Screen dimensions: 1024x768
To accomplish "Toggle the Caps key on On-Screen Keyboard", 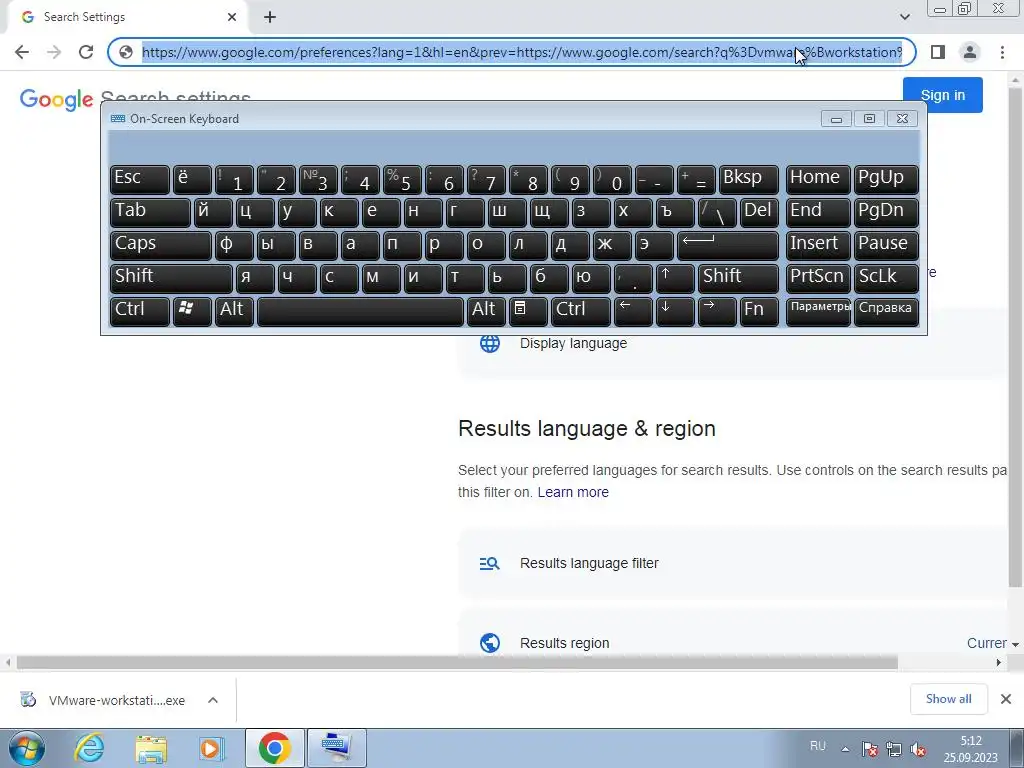I will tap(160, 246).
